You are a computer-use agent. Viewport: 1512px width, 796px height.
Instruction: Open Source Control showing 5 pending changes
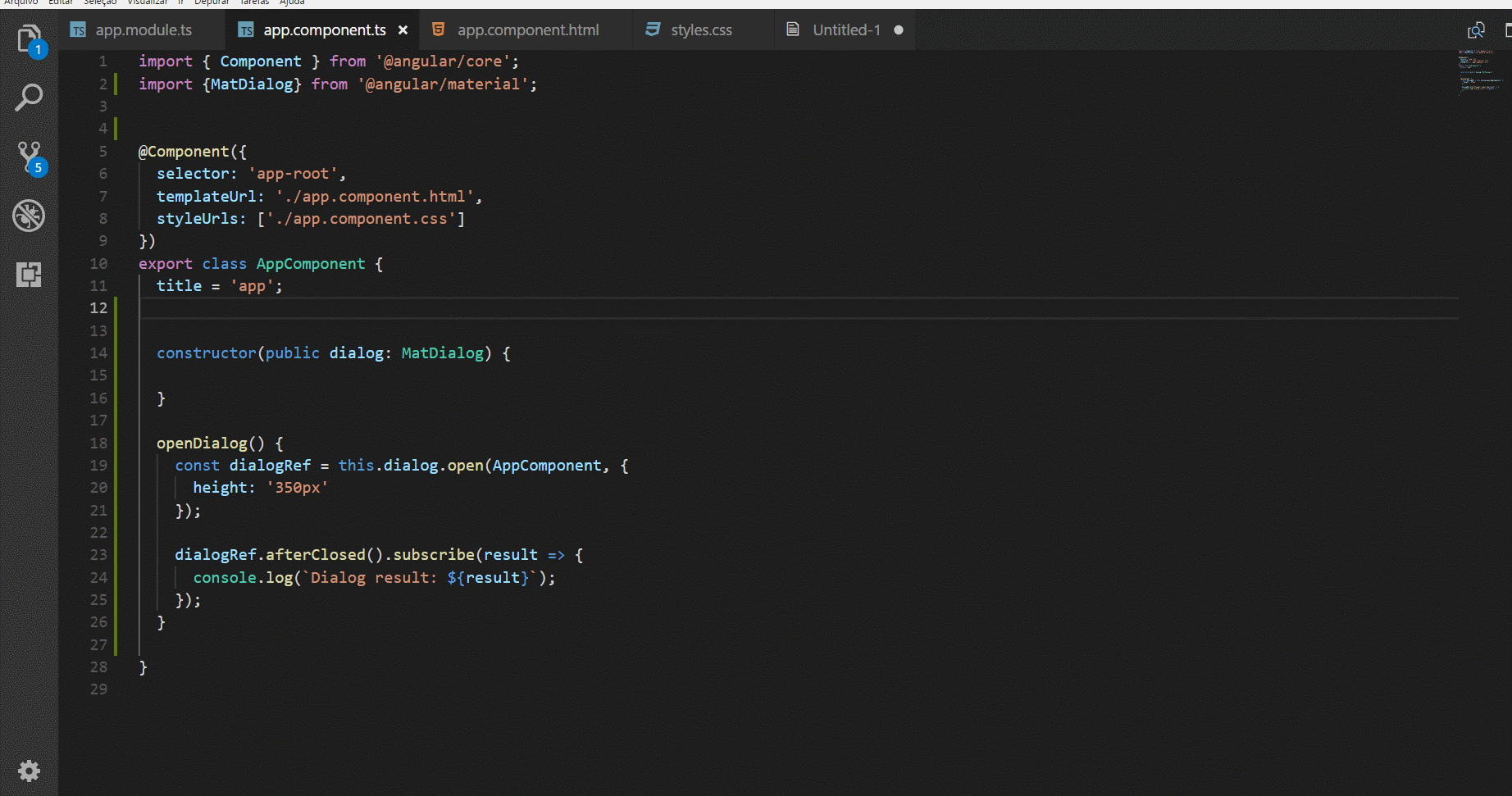pos(29,156)
